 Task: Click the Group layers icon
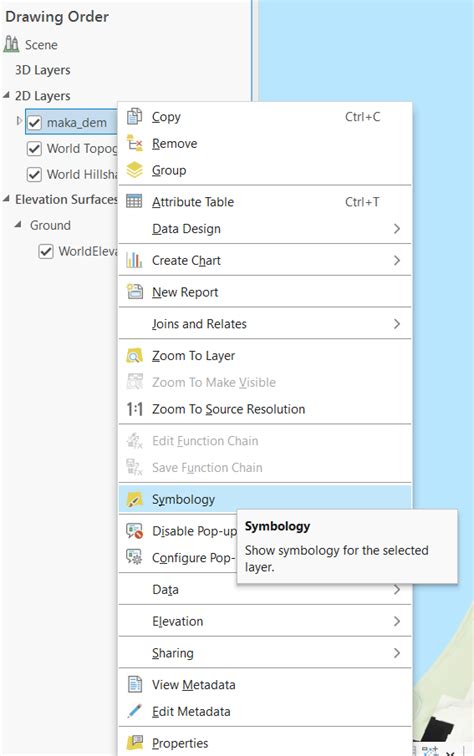pos(134,170)
